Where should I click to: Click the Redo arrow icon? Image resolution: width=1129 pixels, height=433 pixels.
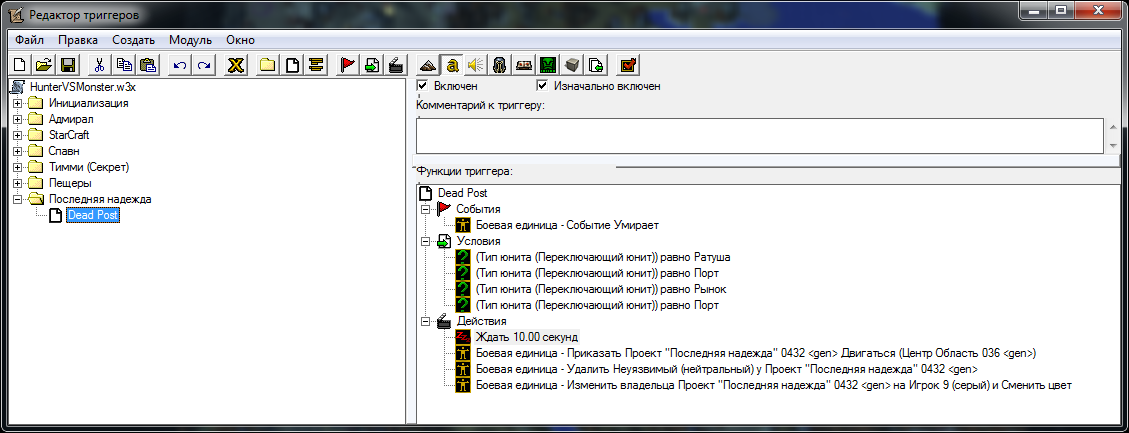click(204, 66)
